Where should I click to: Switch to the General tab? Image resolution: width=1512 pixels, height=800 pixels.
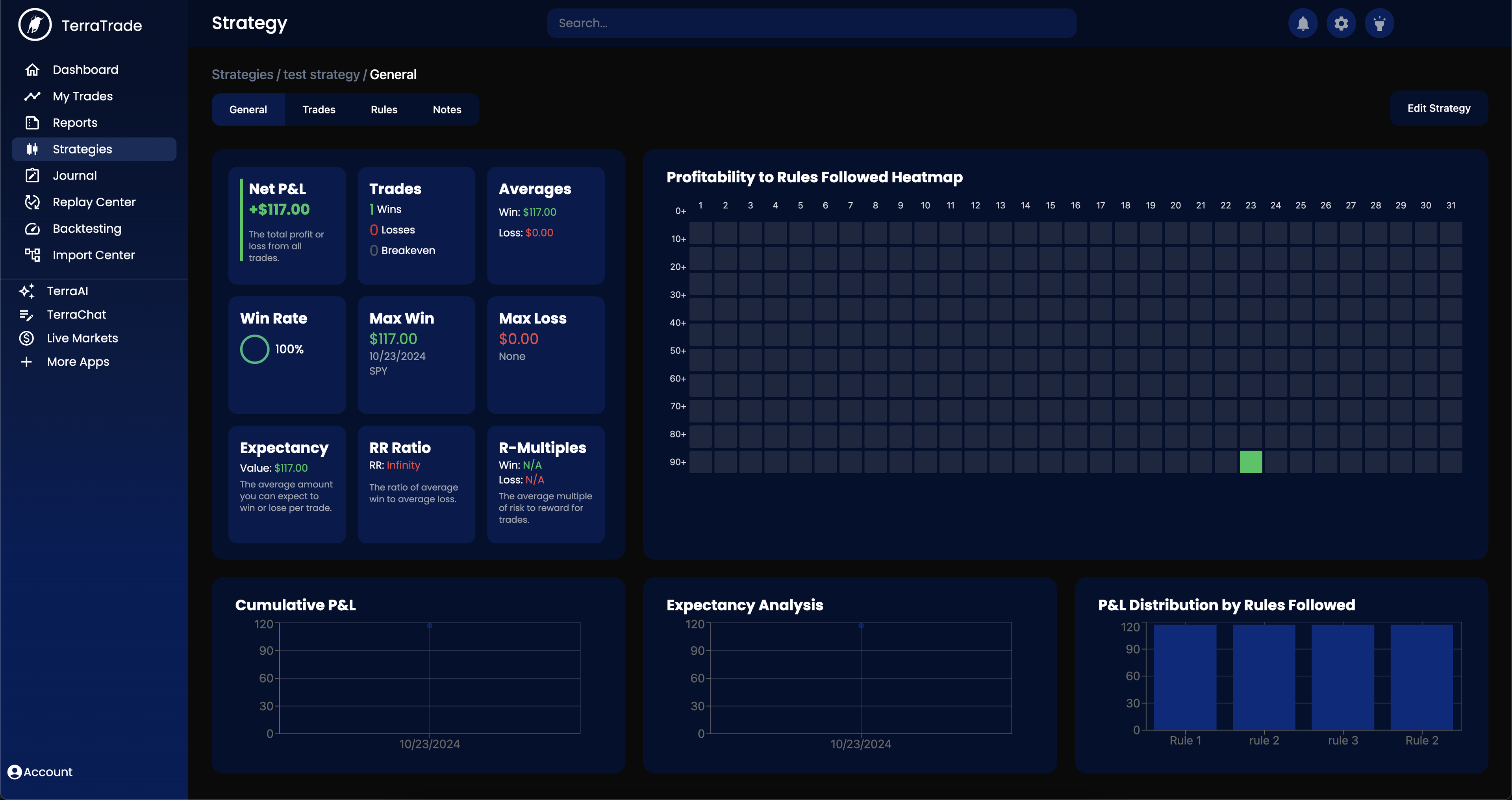(x=248, y=110)
